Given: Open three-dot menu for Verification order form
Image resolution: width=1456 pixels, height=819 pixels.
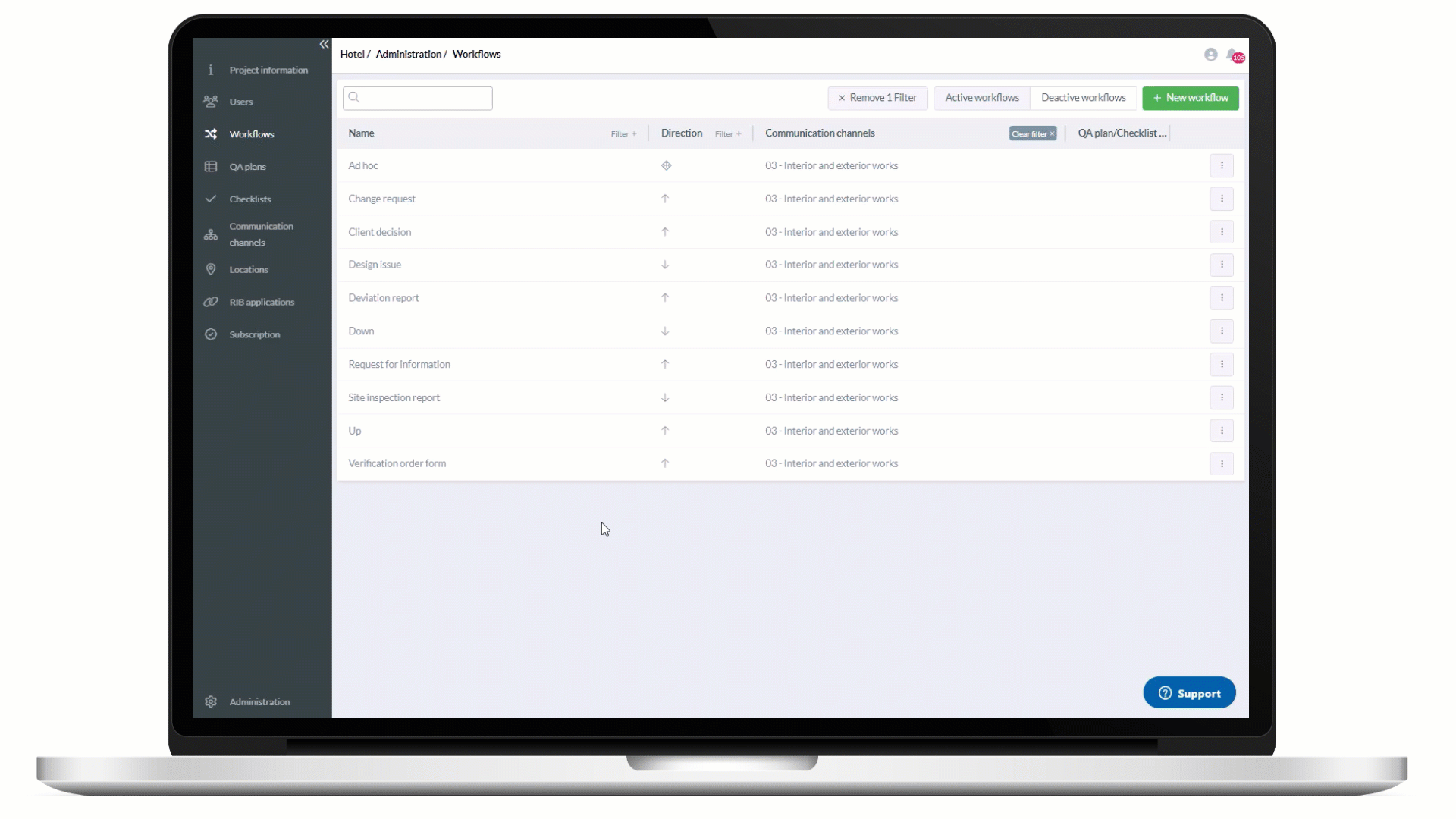Looking at the screenshot, I should pyautogui.click(x=1222, y=464).
